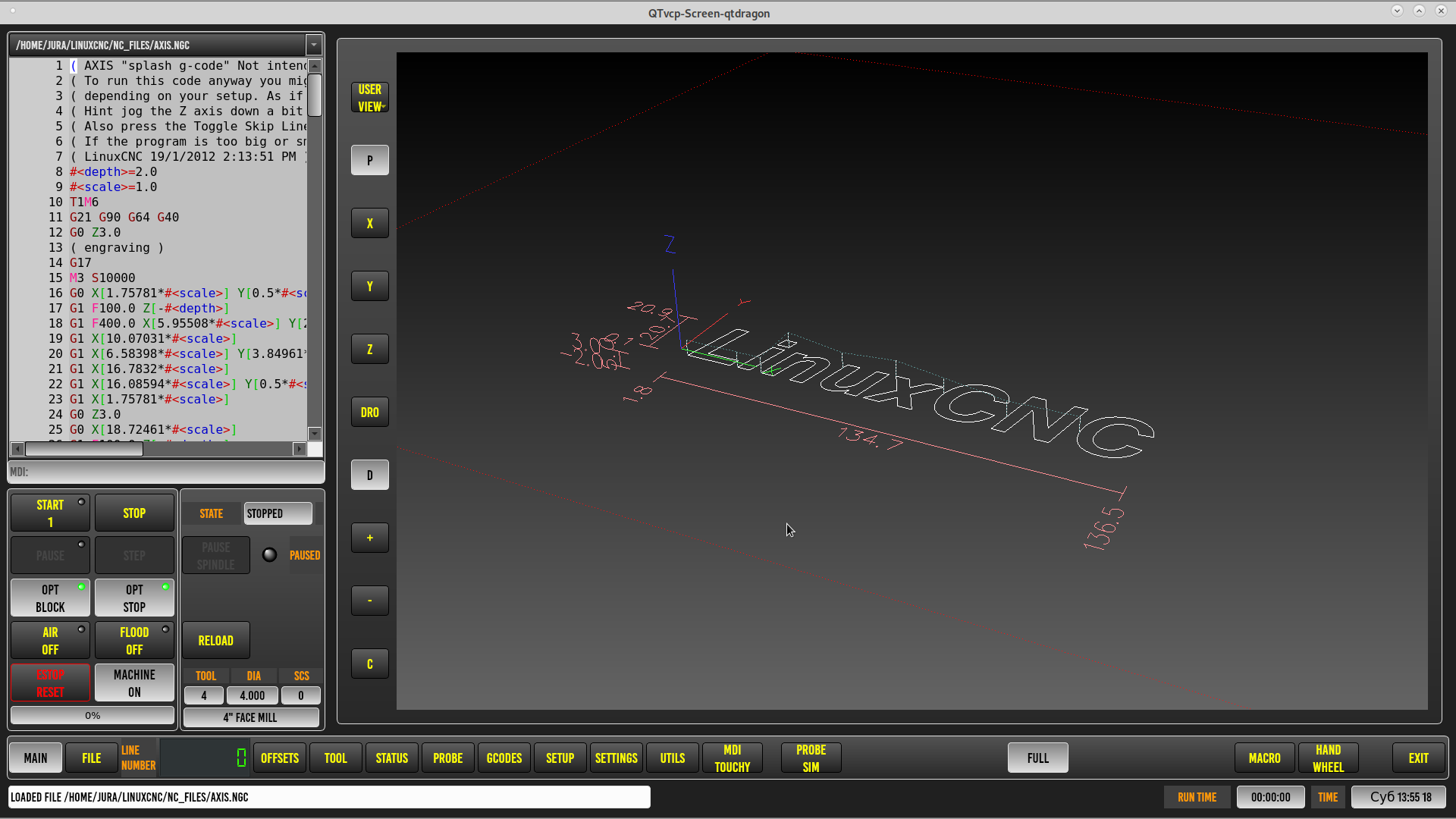Screen dimensions: 1456x819
Task: Open the GCODES tab
Action: [x=504, y=758]
